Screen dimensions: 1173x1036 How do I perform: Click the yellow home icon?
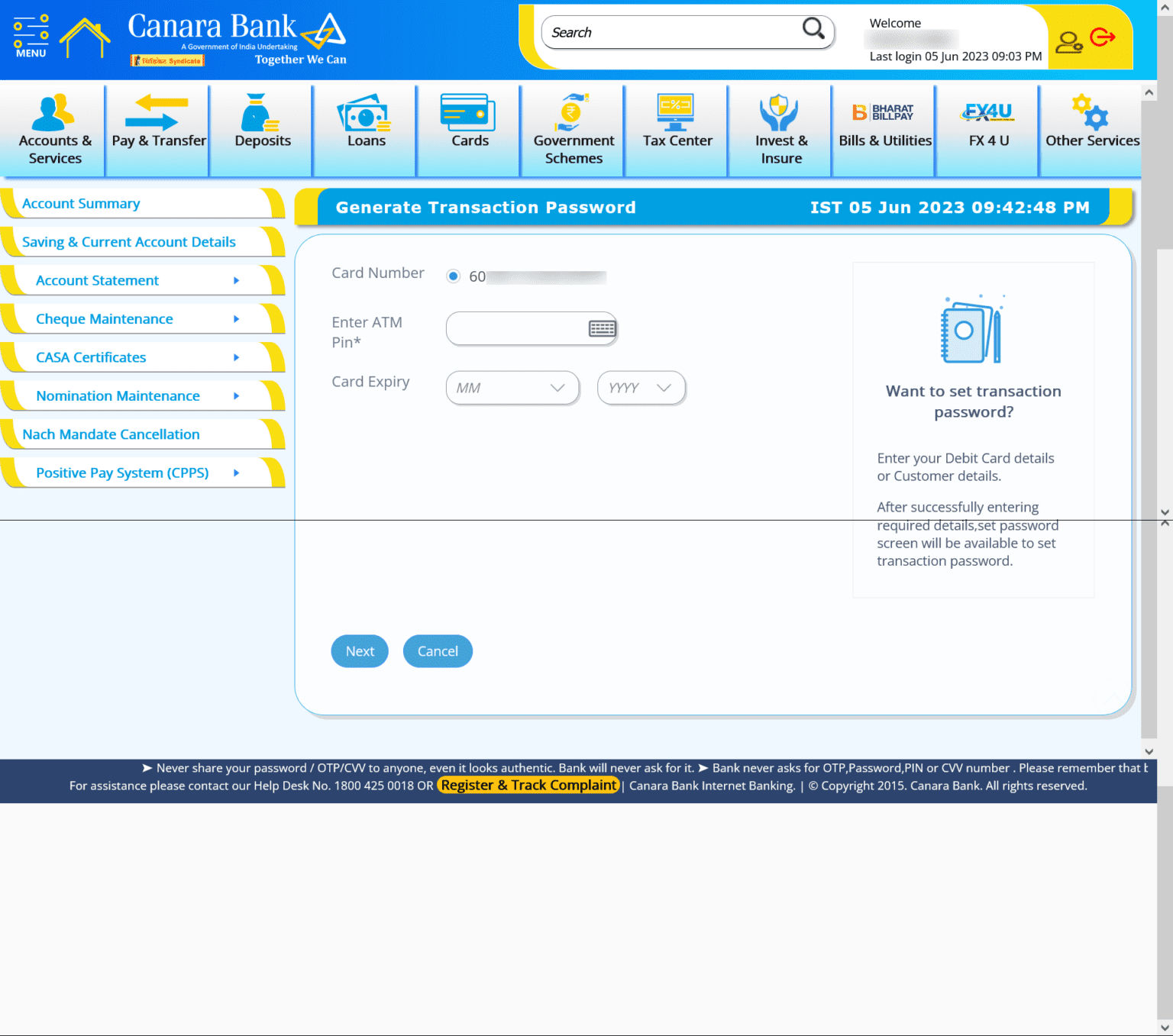coord(85,38)
